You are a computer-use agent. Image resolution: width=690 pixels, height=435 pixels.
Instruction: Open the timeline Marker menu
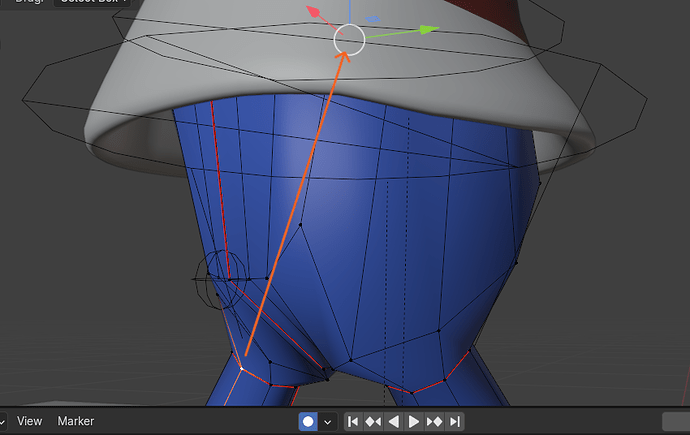point(76,421)
